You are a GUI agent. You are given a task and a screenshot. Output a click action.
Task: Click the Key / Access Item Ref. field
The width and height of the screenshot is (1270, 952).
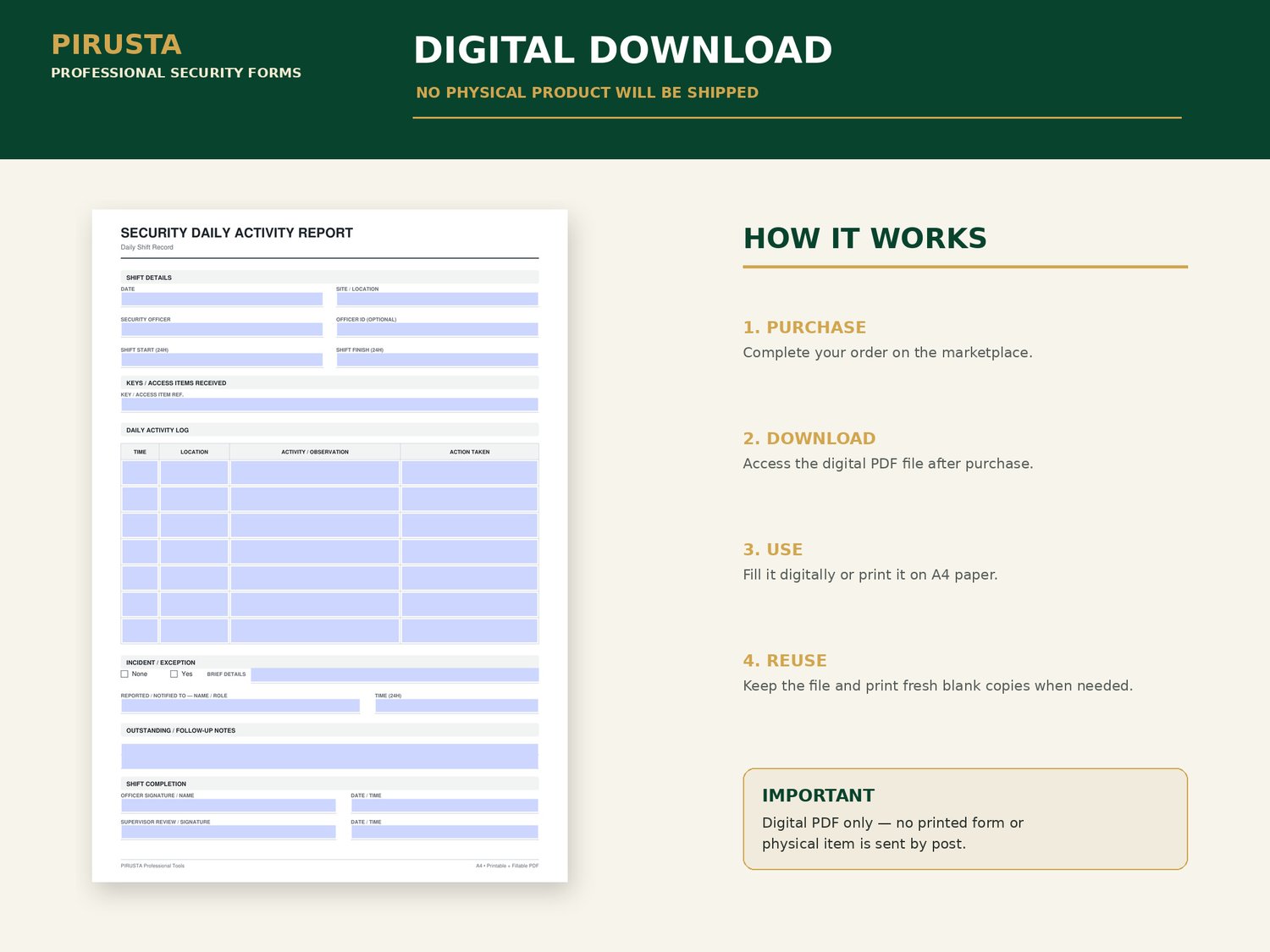pos(329,404)
